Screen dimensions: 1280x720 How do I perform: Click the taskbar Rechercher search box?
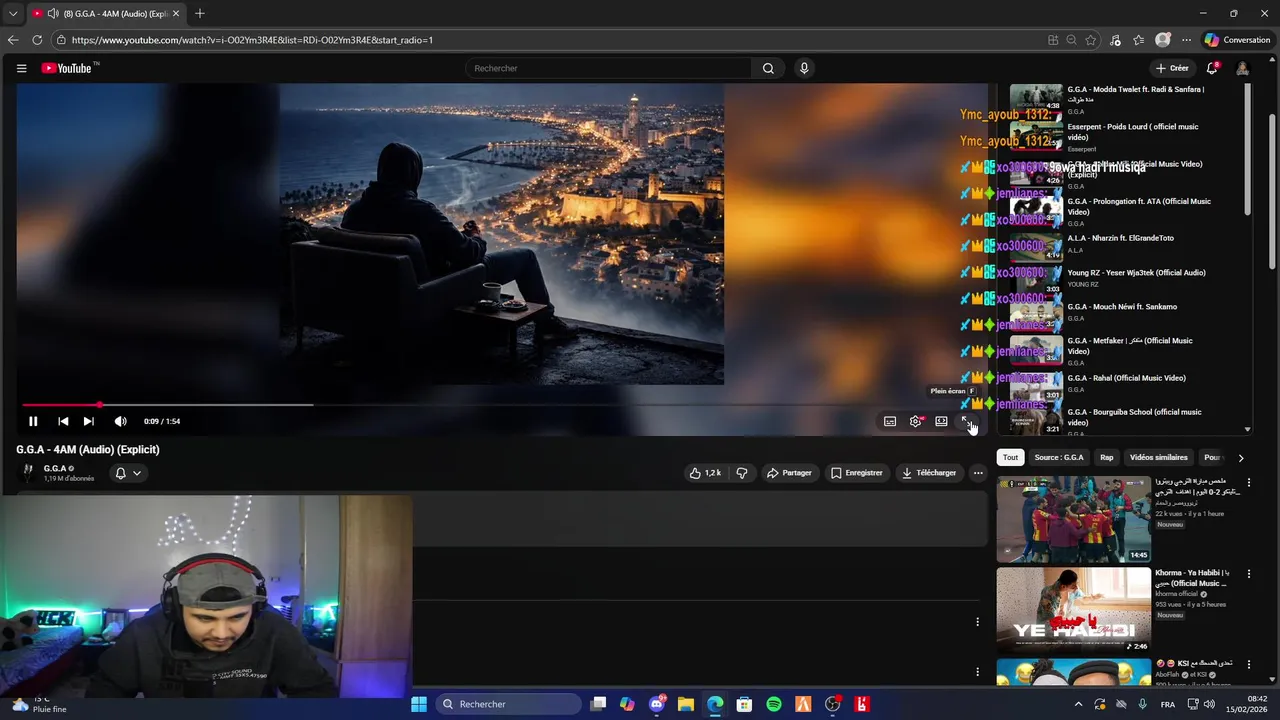(x=507, y=704)
